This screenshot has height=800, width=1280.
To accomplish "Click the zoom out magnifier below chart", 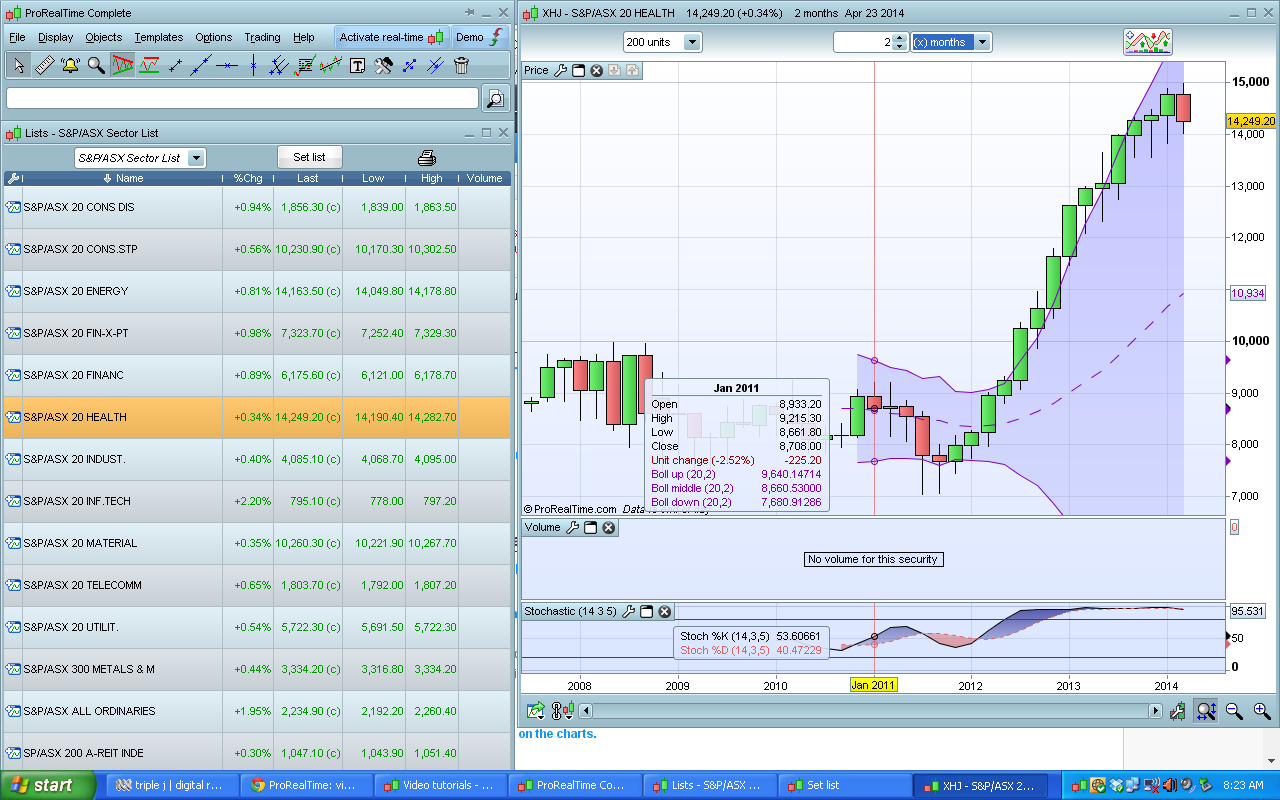I will point(1234,711).
